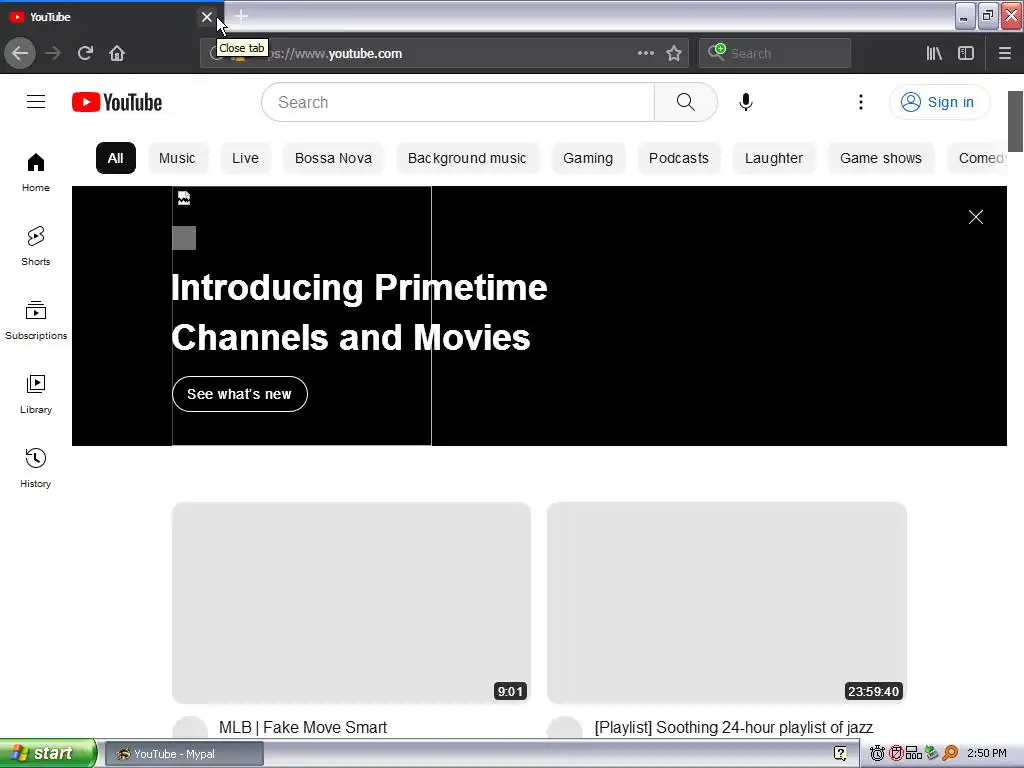1024x768 pixels.
Task: Click MLB | Fake Move Smart title
Action: coord(303,728)
